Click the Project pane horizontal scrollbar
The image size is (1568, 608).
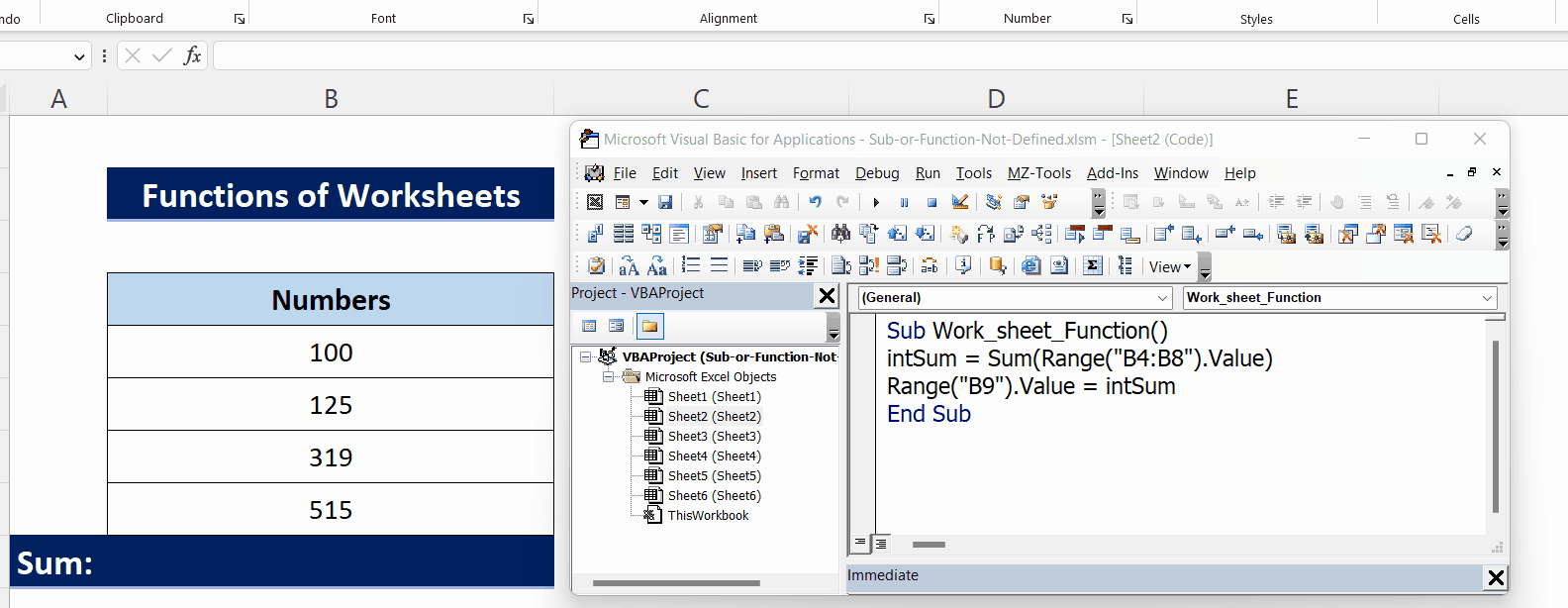click(676, 583)
